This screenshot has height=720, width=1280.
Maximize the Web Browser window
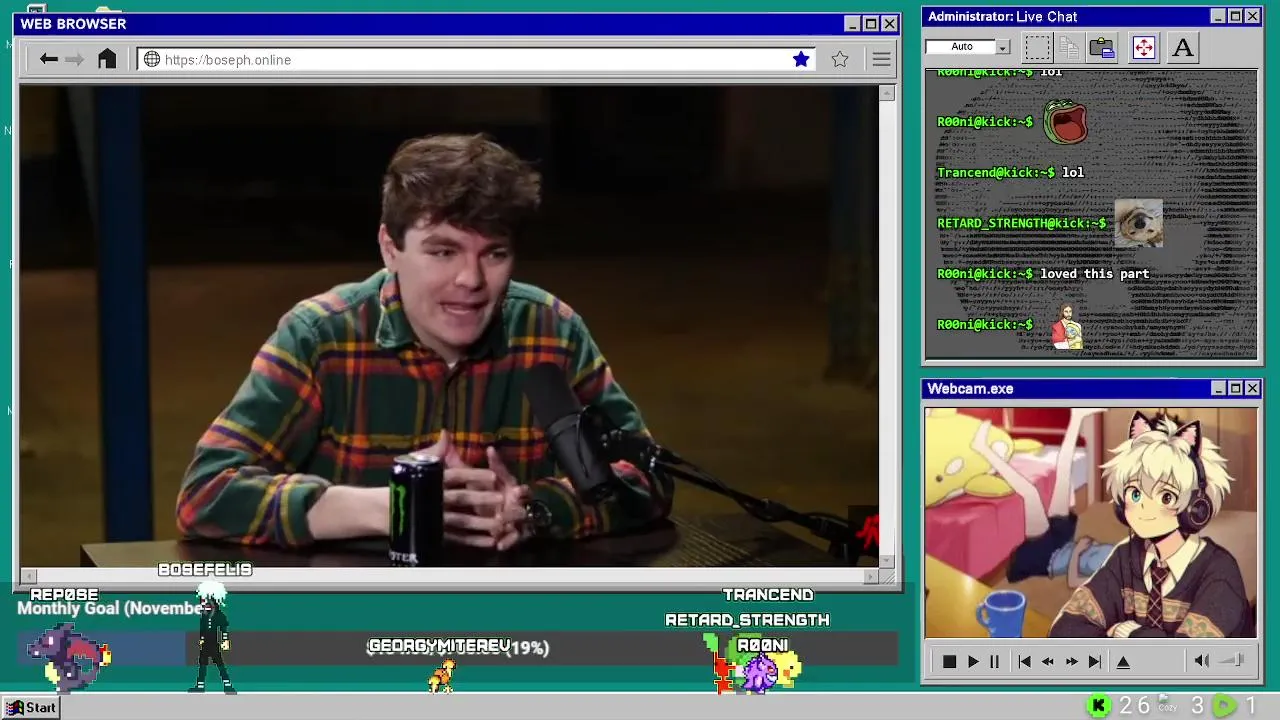[870, 24]
